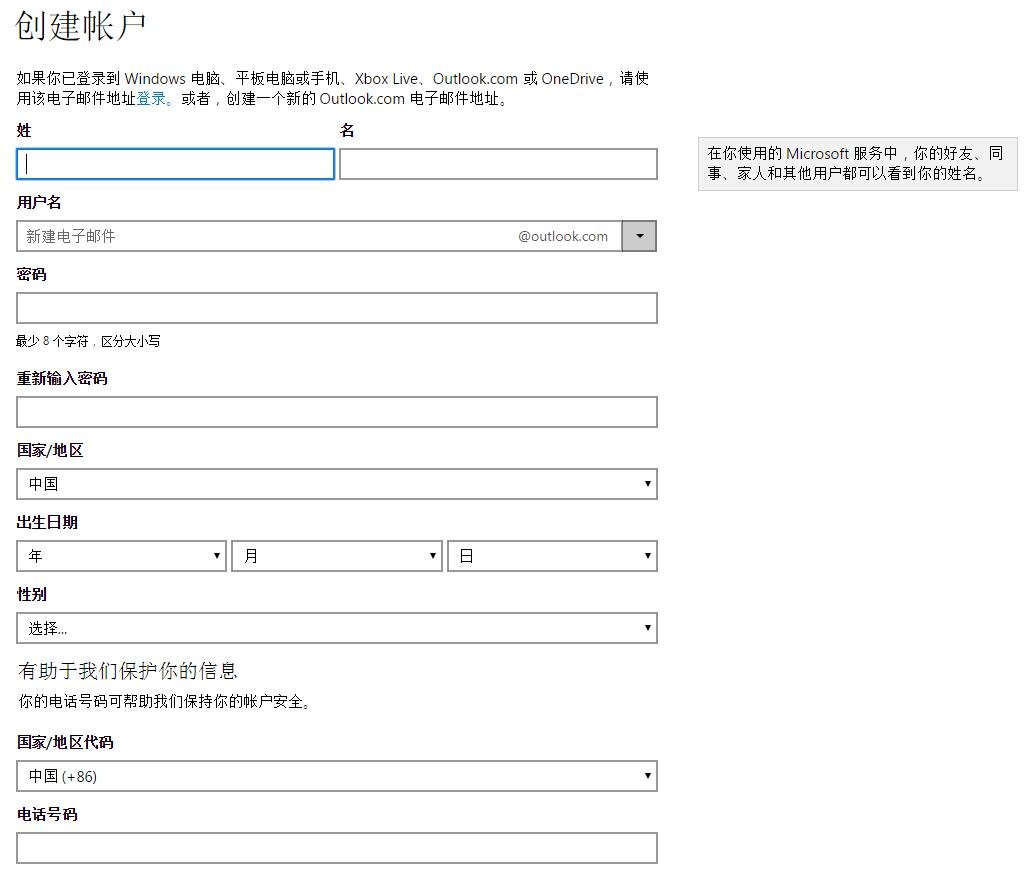Click the arrow icon on the 国家/地区代码 selector
This screenshot has width=1036, height=869.
pos(647,775)
